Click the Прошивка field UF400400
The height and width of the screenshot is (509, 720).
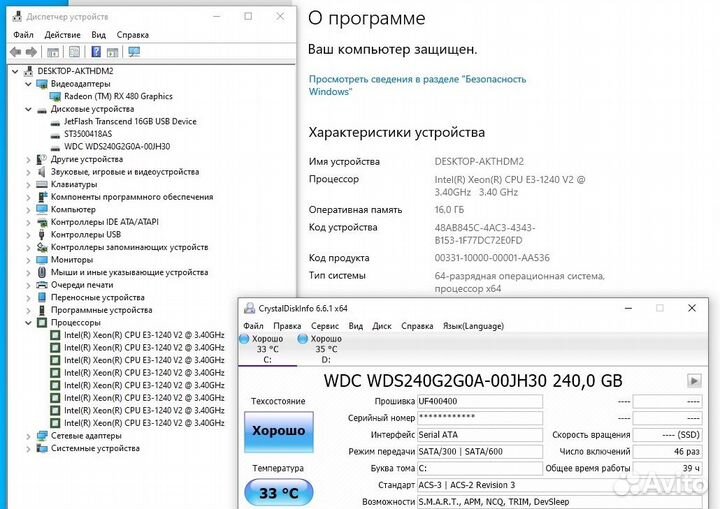(480, 401)
